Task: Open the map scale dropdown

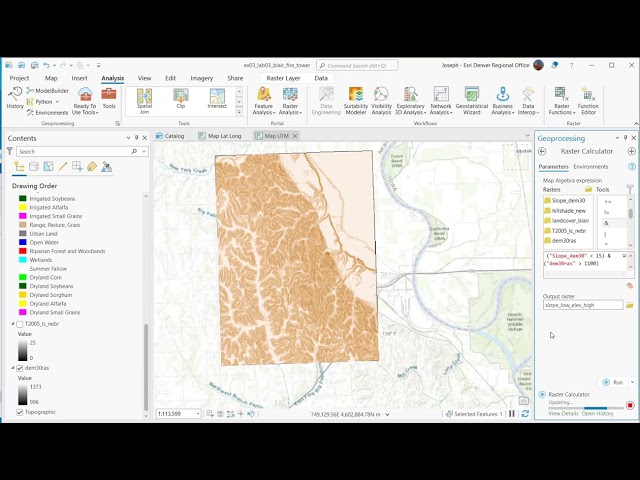Action: click(x=198, y=413)
